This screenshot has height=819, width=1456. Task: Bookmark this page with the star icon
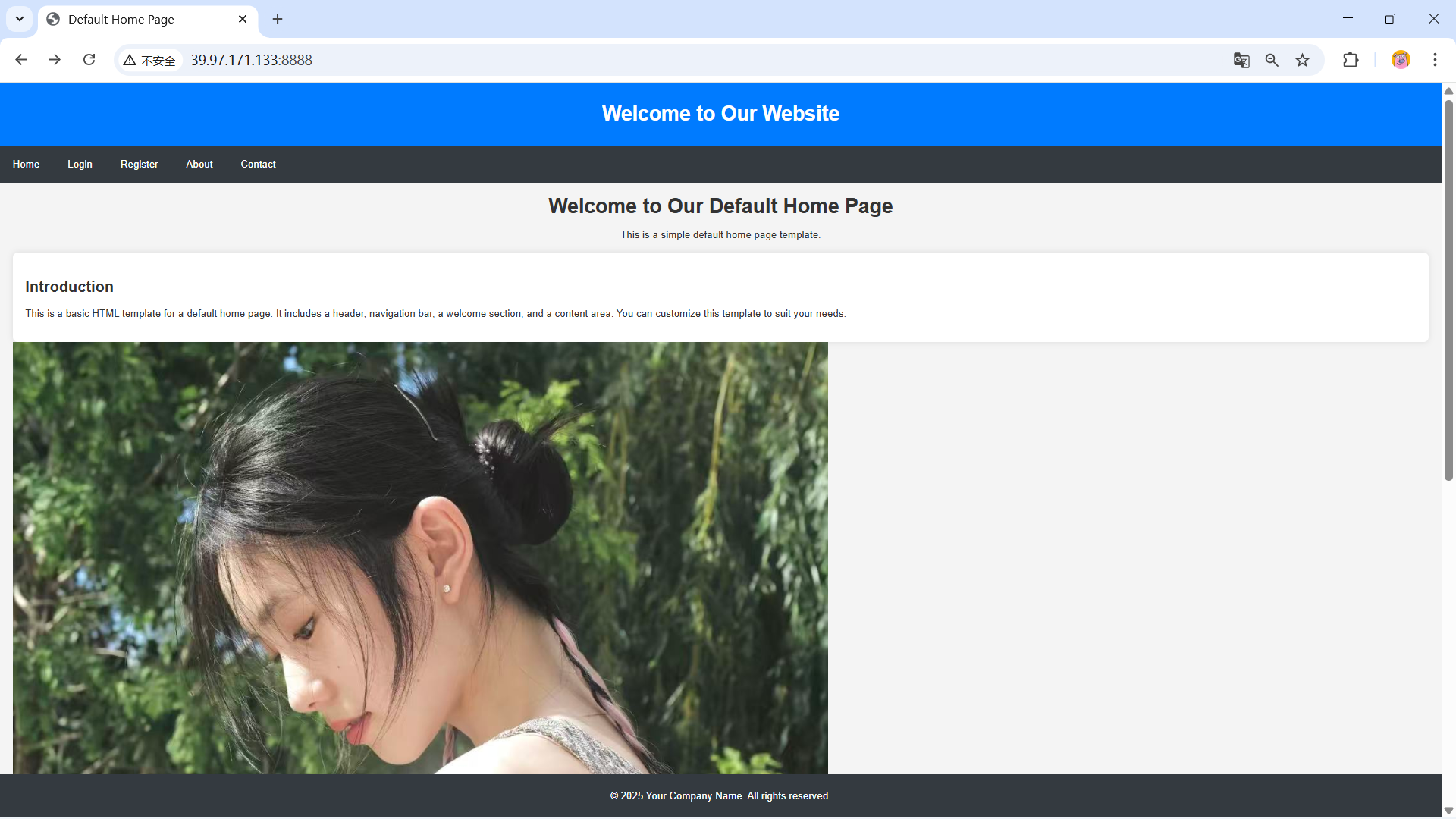tap(1302, 60)
